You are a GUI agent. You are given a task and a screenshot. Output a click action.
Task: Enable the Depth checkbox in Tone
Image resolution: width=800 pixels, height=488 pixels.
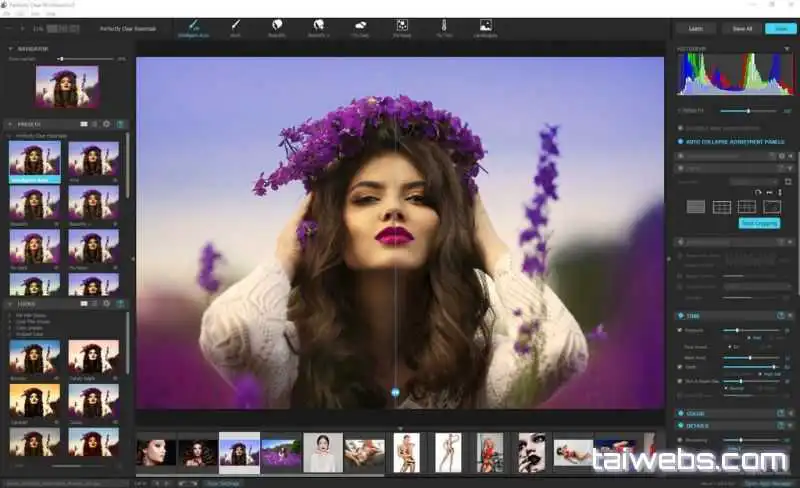pyautogui.click(x=681, y=368)
